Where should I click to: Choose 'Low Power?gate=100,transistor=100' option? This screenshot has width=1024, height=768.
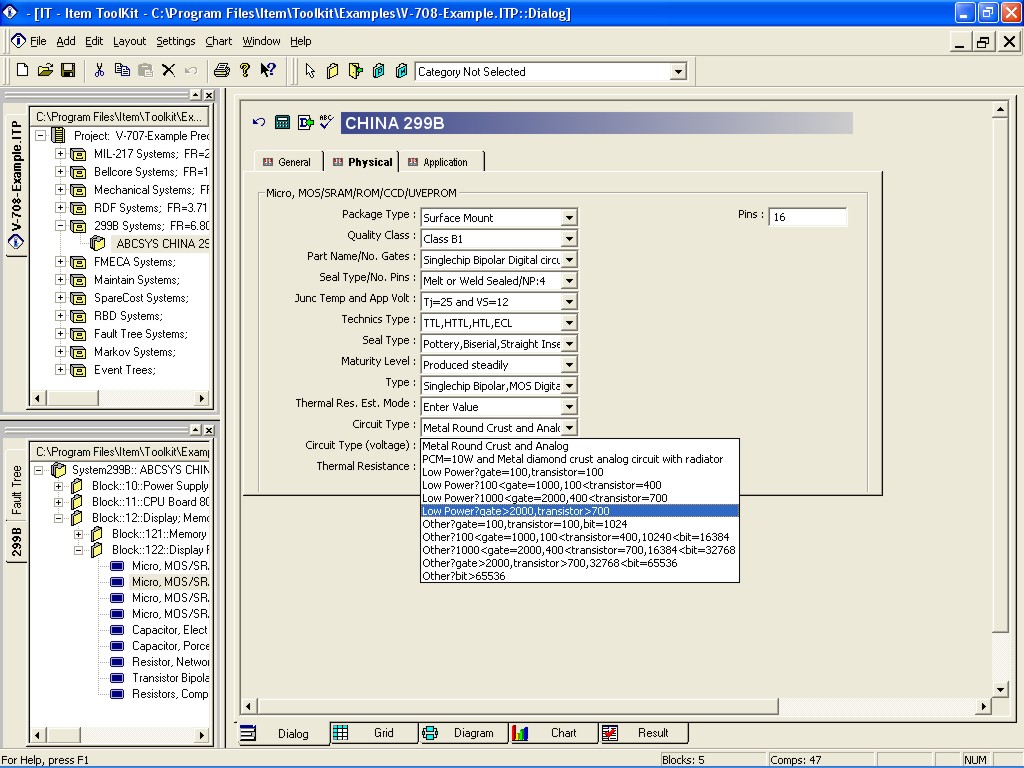[x=580, y=472]
